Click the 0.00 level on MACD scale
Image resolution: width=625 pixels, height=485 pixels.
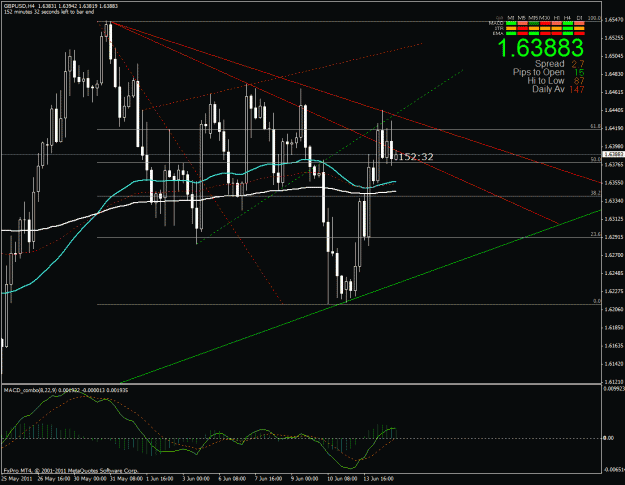(x=609, y=438)
